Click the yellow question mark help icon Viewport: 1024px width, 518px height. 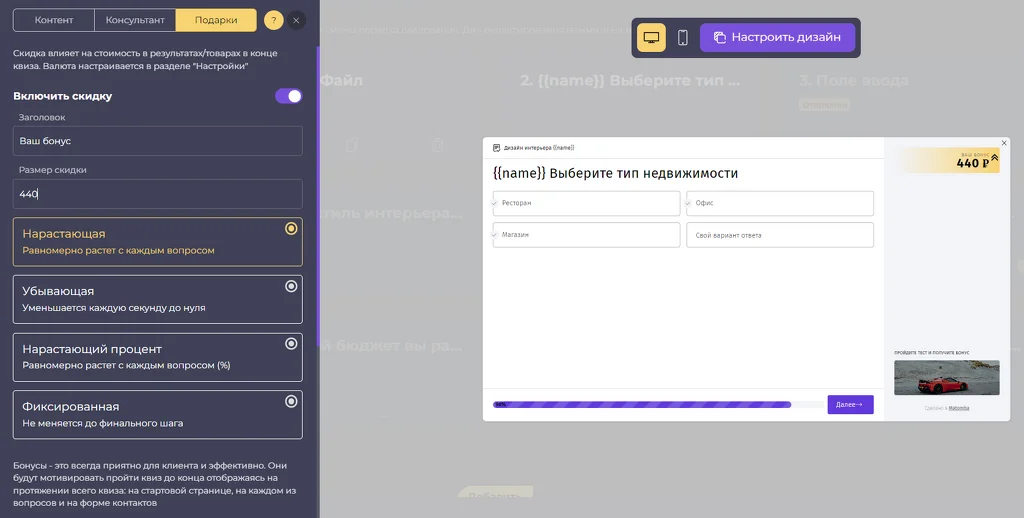pos(274,20)
